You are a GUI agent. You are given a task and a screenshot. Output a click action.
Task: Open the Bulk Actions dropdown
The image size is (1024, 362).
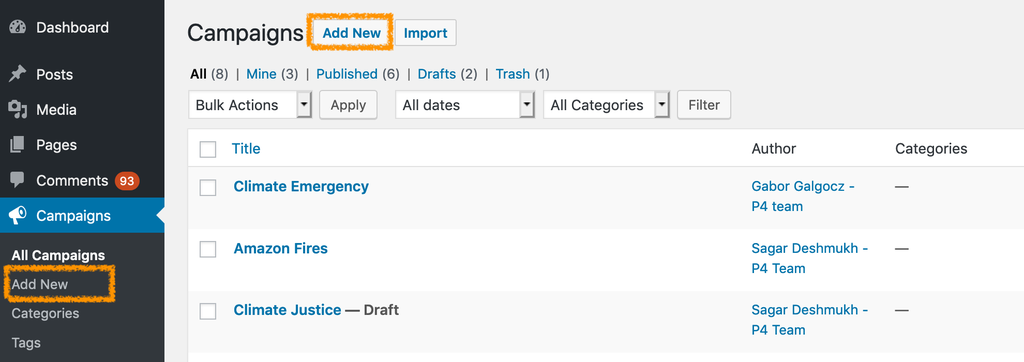click(249, 105)
